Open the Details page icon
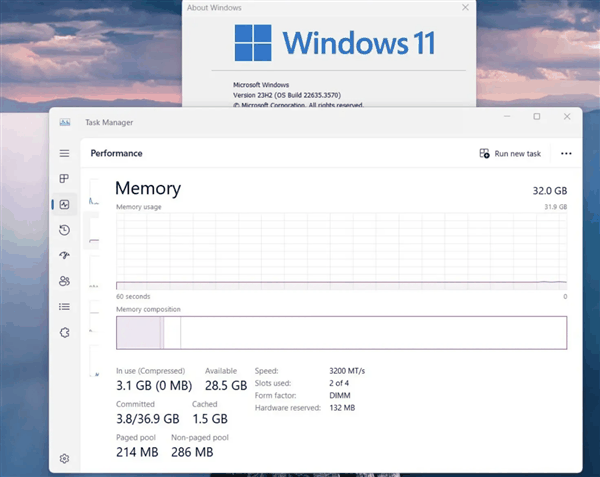 coord(64,307)
